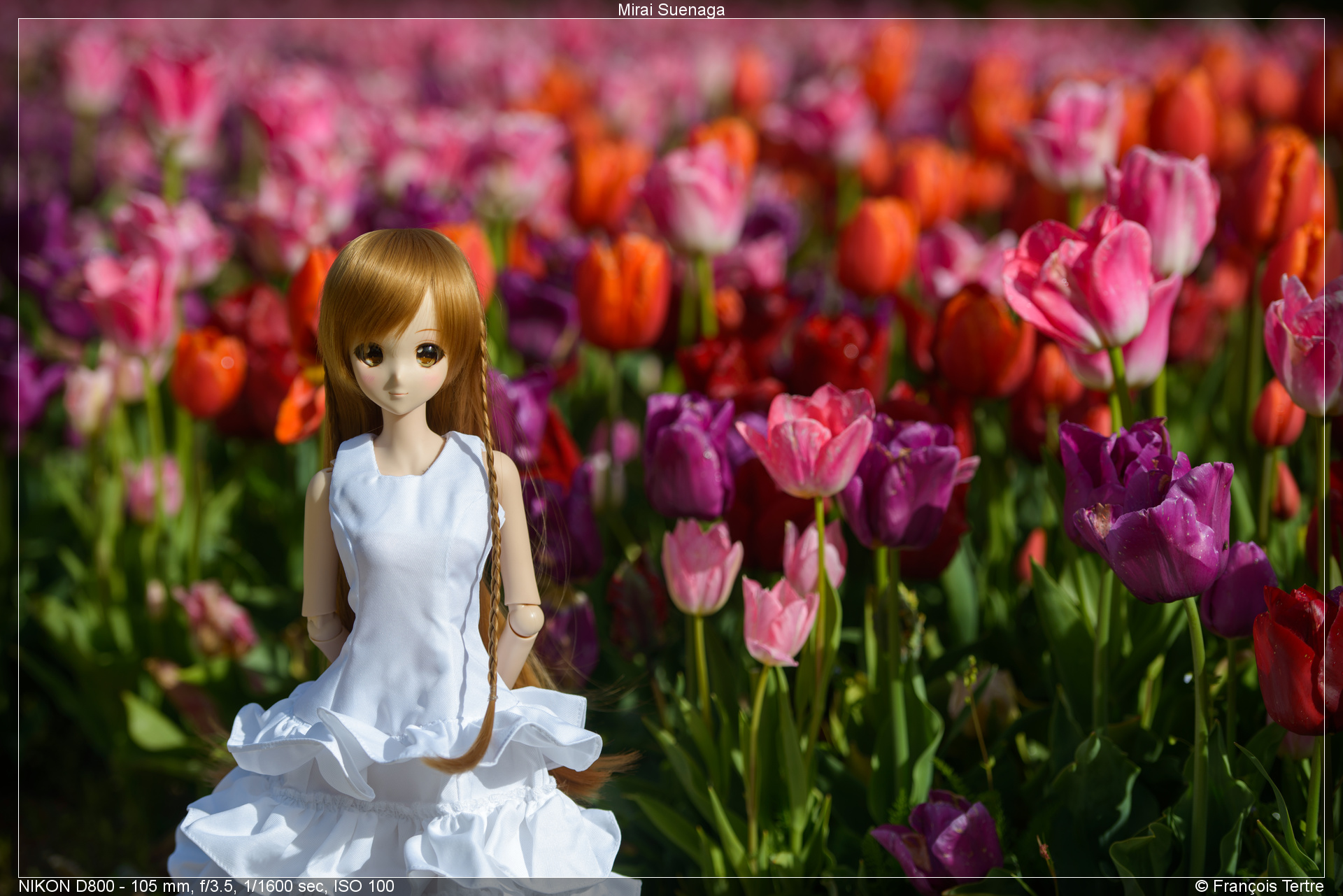Click the '© François Tertre' copyright text
Viewport: 1343px width, 896px height.
(x=1259, y=886)
